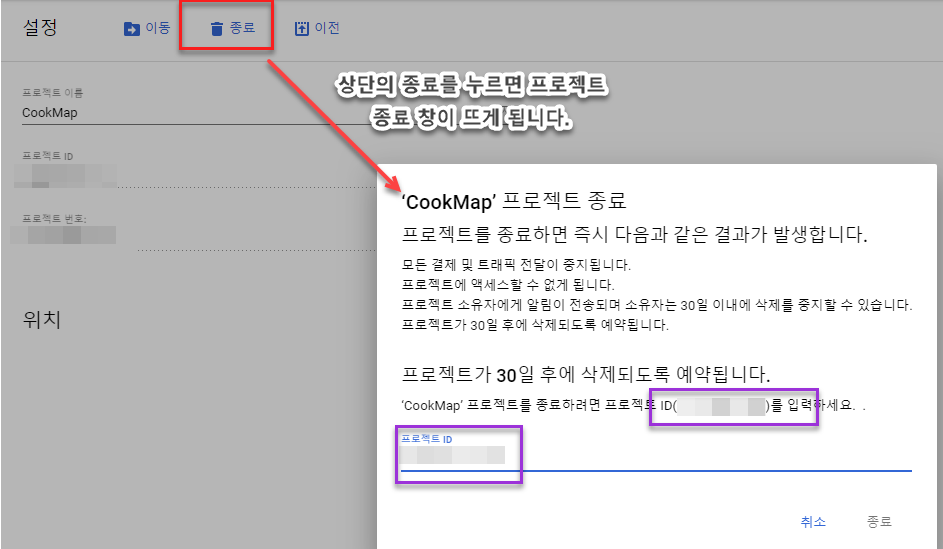This screenshot has width=943, height=549.
Task: Click the 프로젝트 번호: label
Action: click(x=55, y=219)
